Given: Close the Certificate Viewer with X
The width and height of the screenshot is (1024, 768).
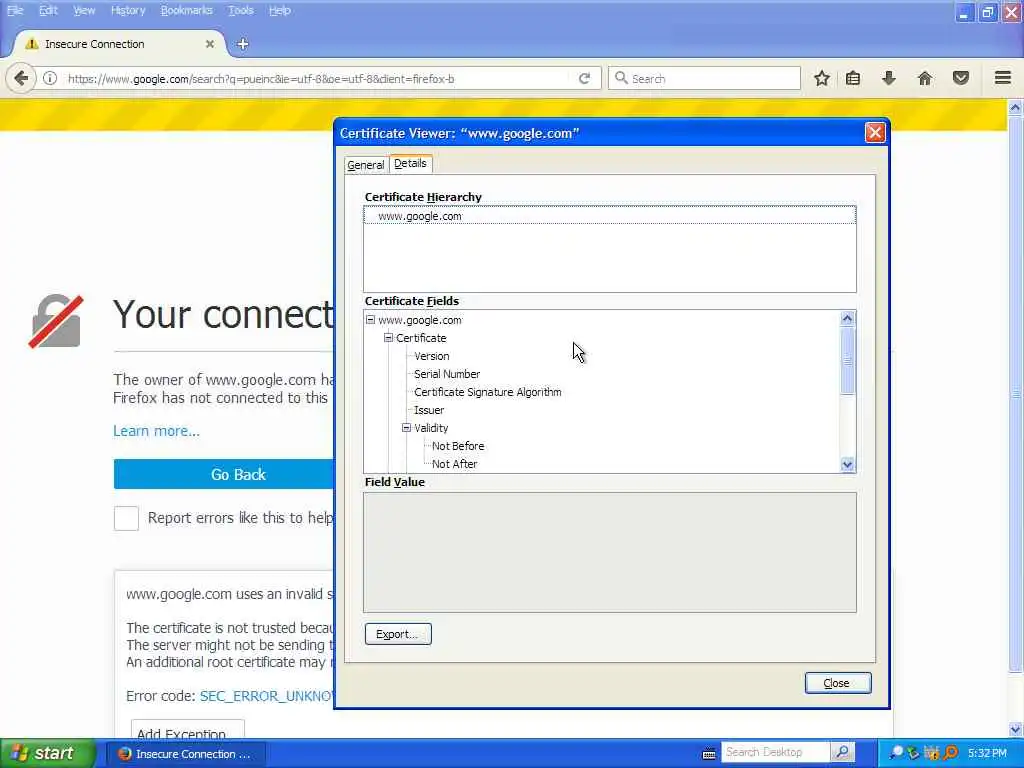Looking at the screenshot, I should (x=875, y=133).
